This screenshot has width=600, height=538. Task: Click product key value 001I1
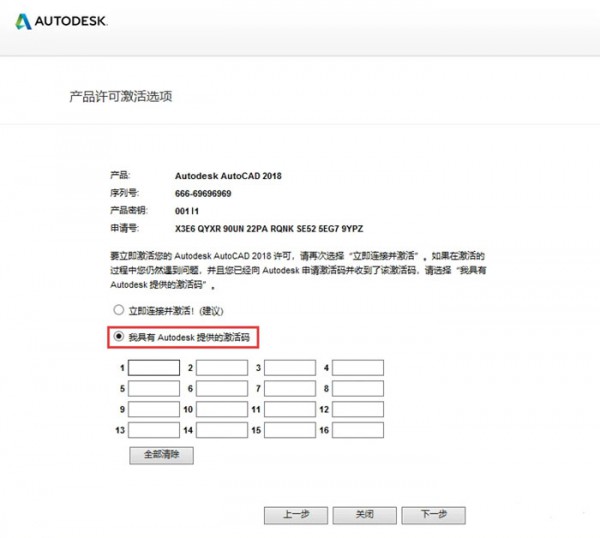click(187, 211)
